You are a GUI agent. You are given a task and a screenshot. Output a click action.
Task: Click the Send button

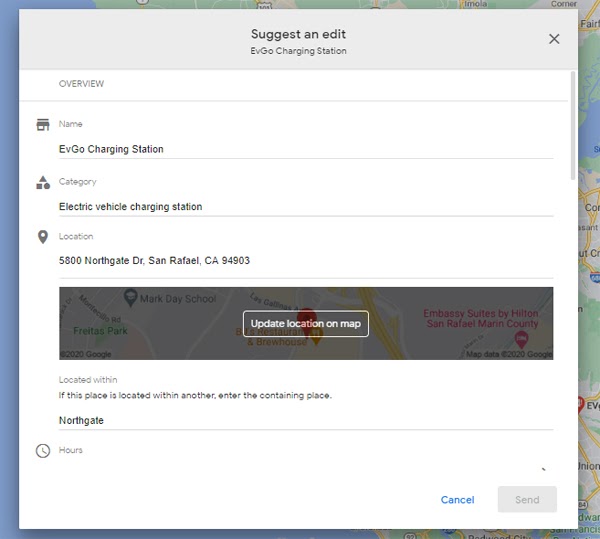tap(527, 500)
